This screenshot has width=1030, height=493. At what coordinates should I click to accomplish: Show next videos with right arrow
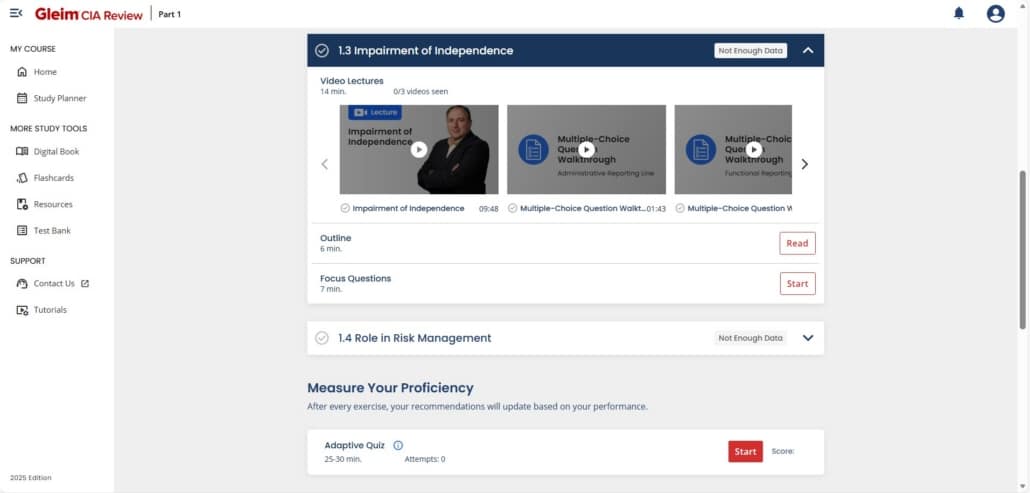pyautogui.click(x=805, y=164)
